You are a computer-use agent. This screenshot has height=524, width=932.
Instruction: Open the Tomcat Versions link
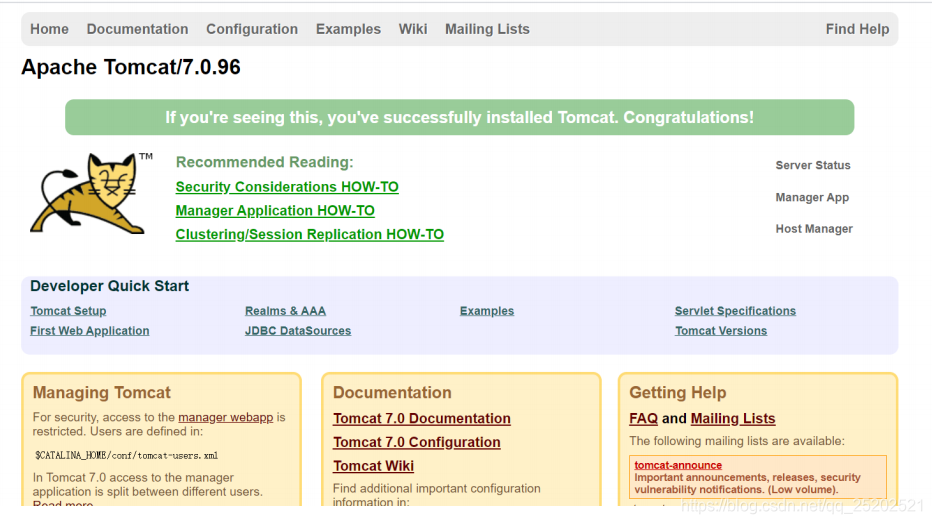point(721,331)
